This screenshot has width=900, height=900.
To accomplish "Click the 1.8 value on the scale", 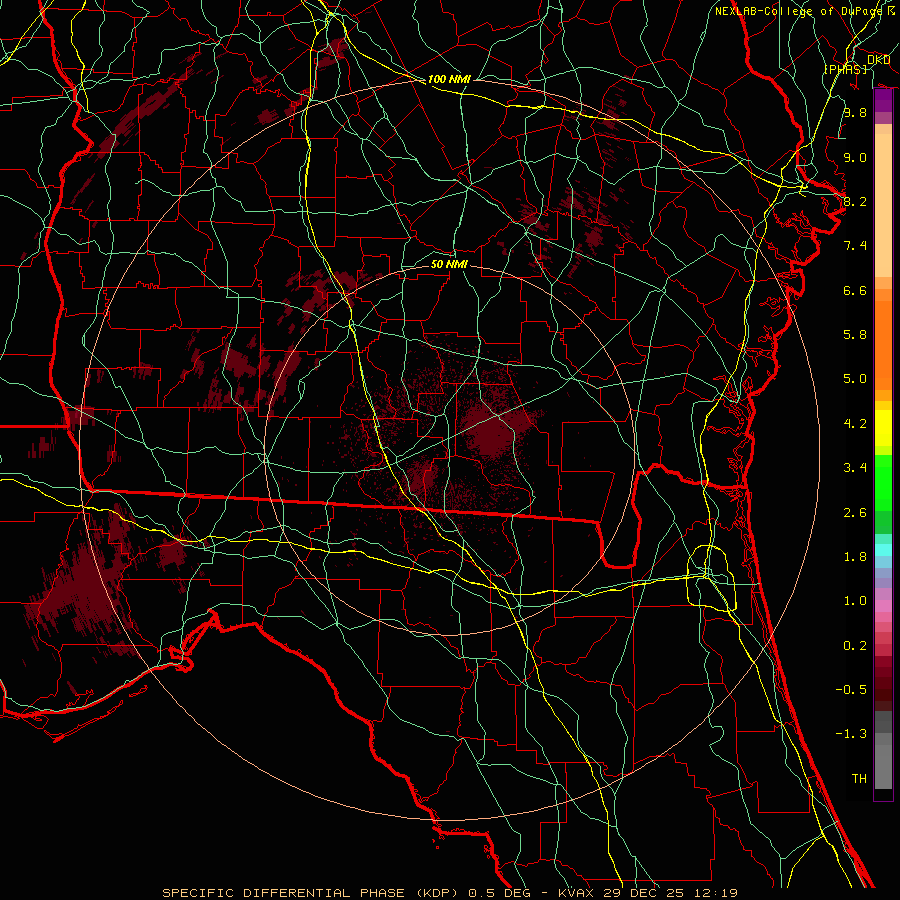I will point(855,557).
